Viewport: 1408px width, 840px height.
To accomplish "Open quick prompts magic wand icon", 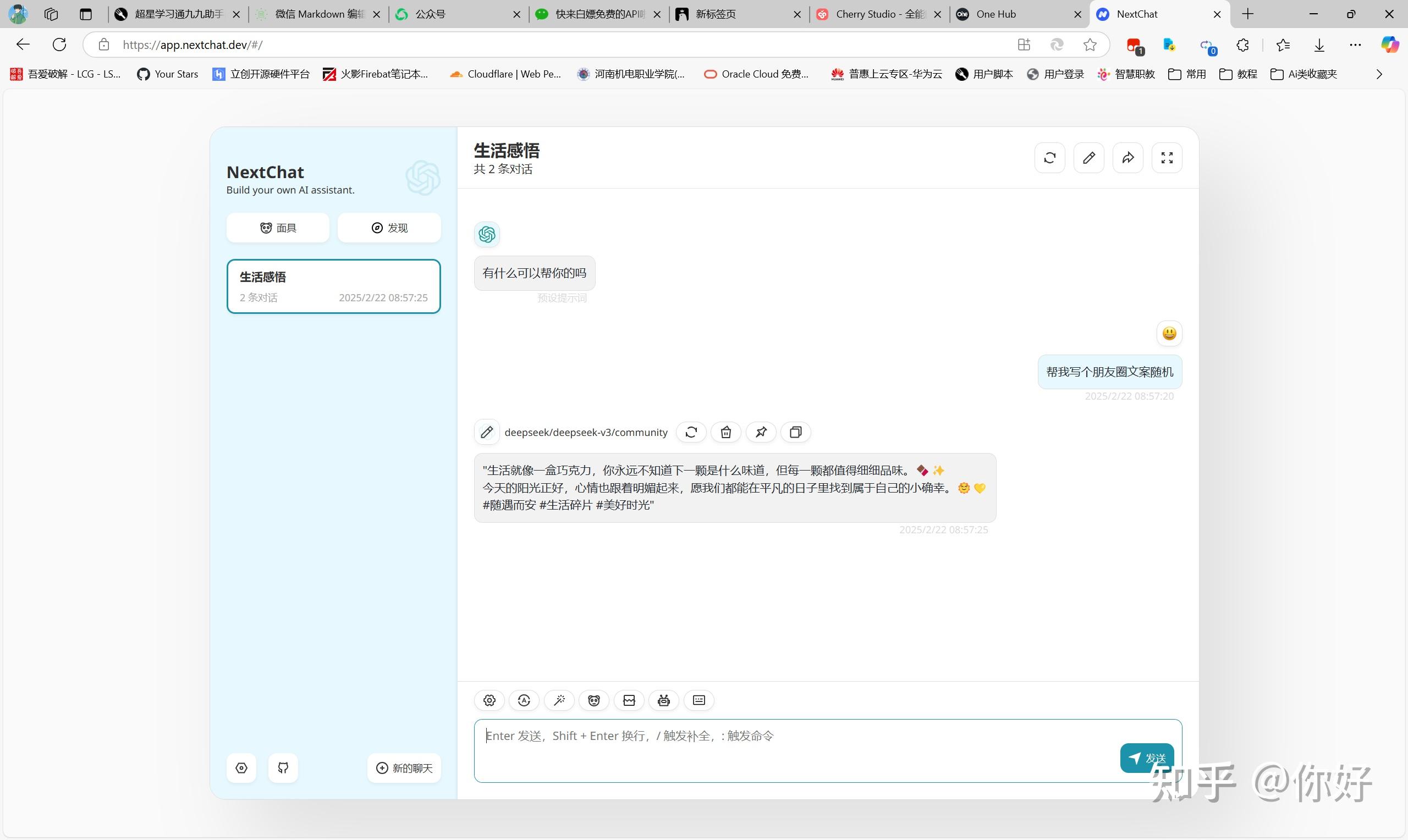I will (559, 701).
